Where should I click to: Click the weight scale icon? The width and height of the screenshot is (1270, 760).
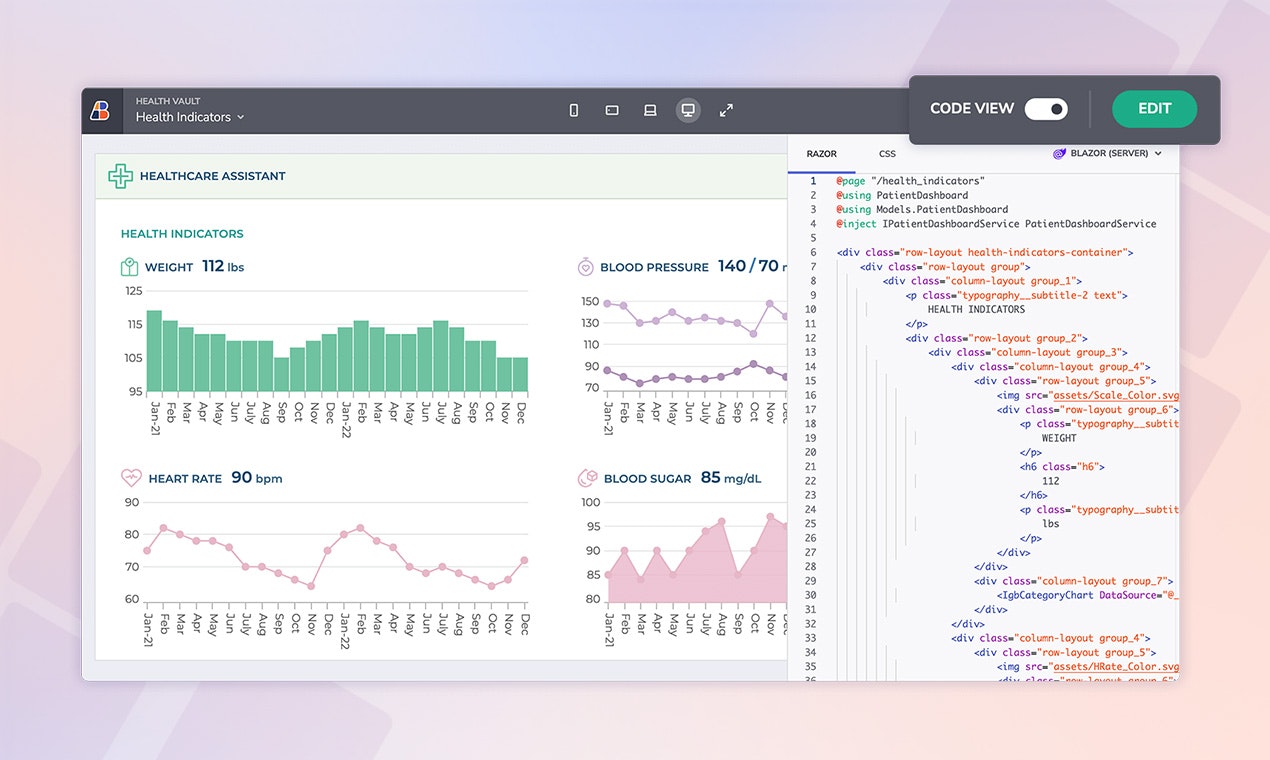(129, 267)
